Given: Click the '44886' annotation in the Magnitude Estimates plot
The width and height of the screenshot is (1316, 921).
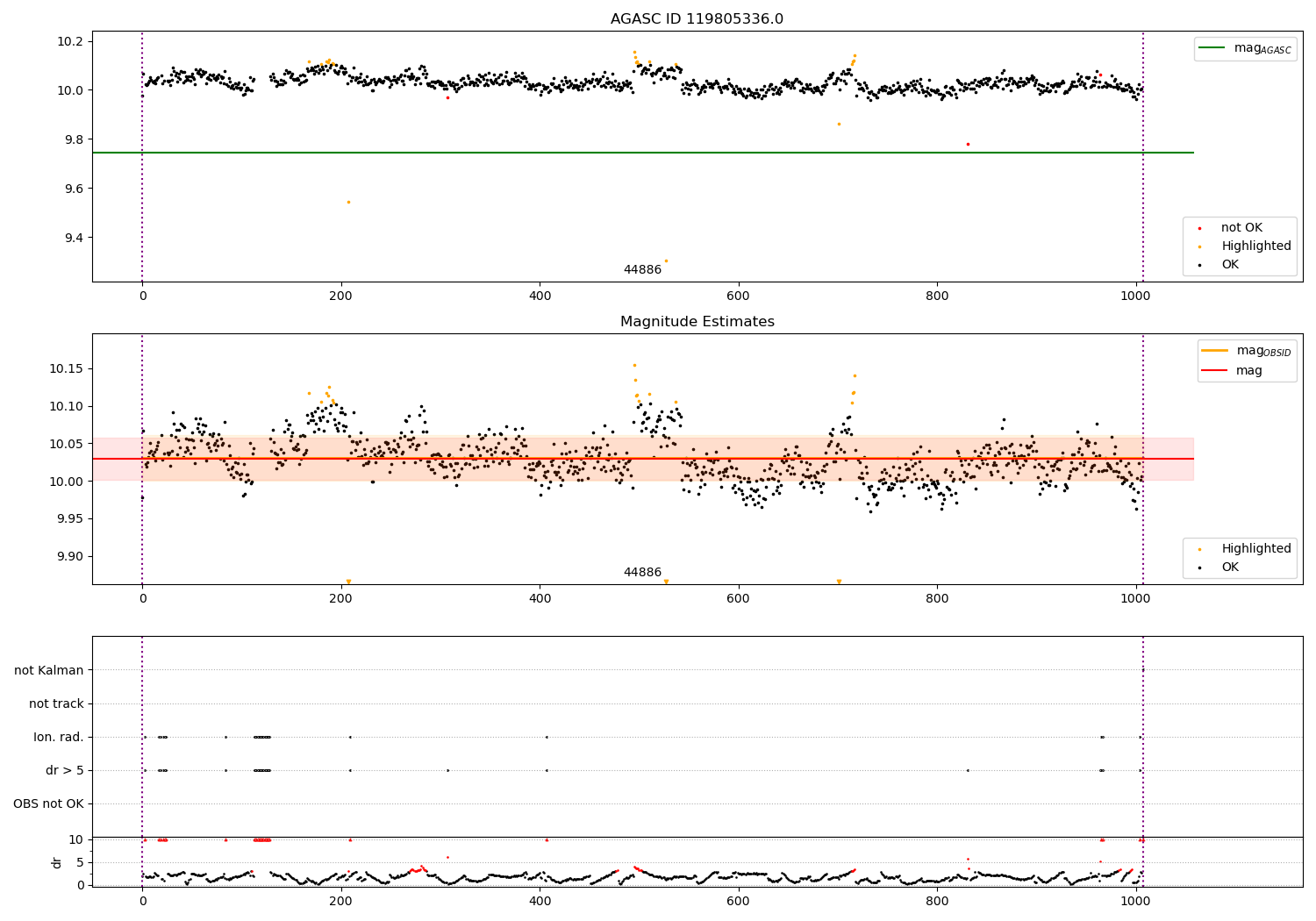Looking at the screenshot, I should 642,573.
